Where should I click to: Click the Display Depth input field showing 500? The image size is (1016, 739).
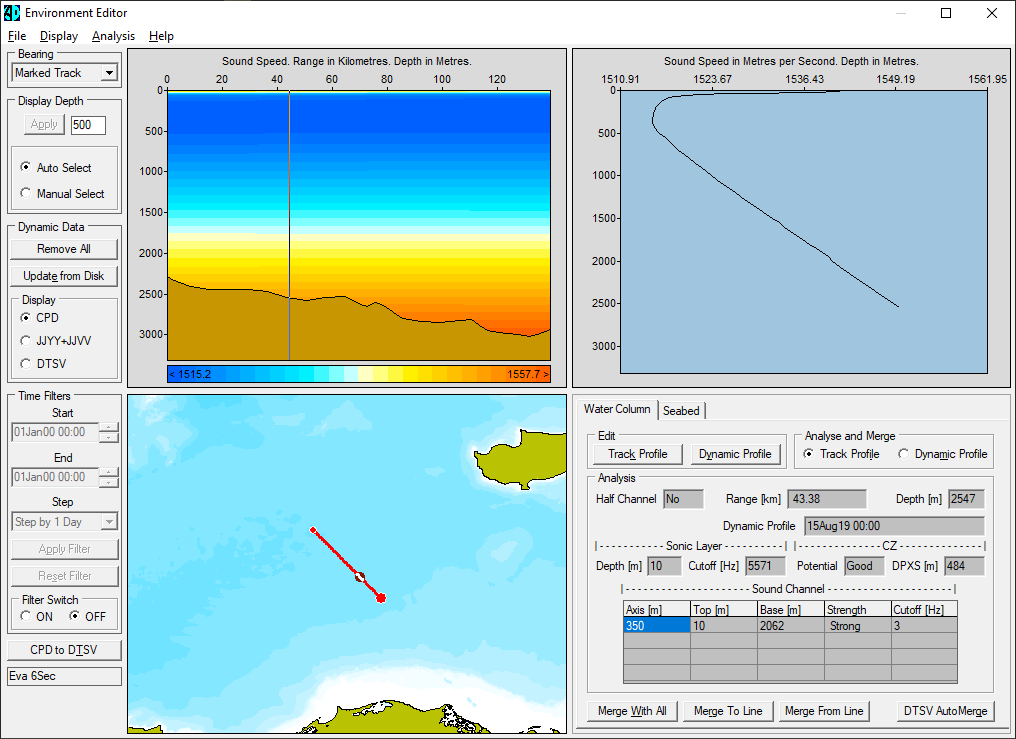(x=88, y=125)
